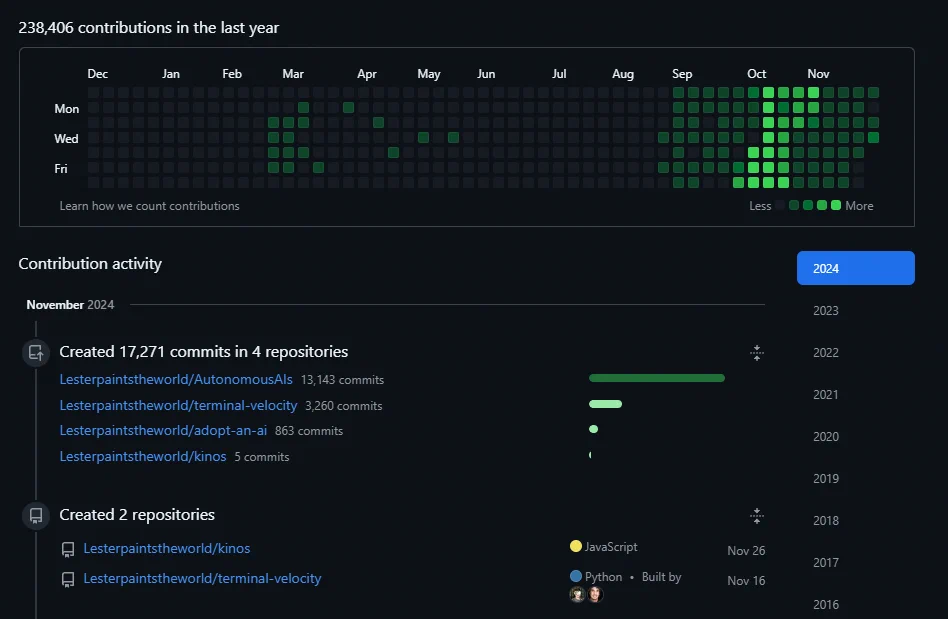Click the 3,260 commits text
This screenshot has width=948, height=619.
[x=343, y=406]
